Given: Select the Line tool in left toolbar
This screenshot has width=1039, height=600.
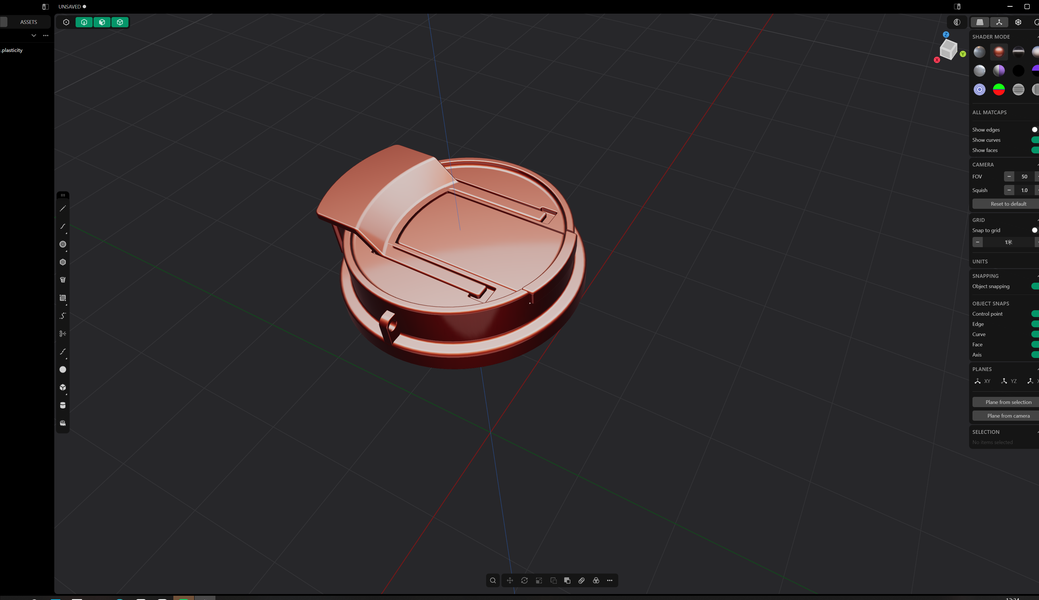Looking at the screenshot, I should (63, 209).
